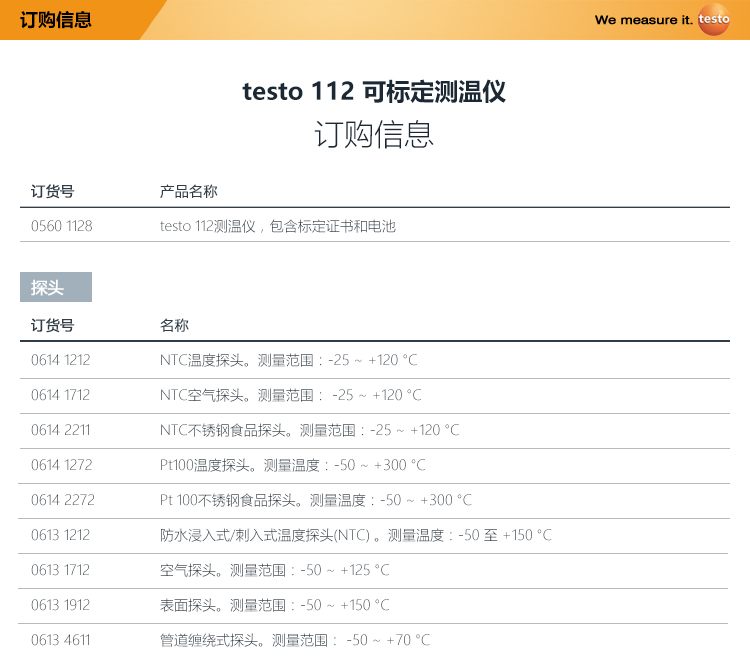This screenshot has width=750, height=658.
Task: Select order number 0614 2211
Action: [61, 430]
